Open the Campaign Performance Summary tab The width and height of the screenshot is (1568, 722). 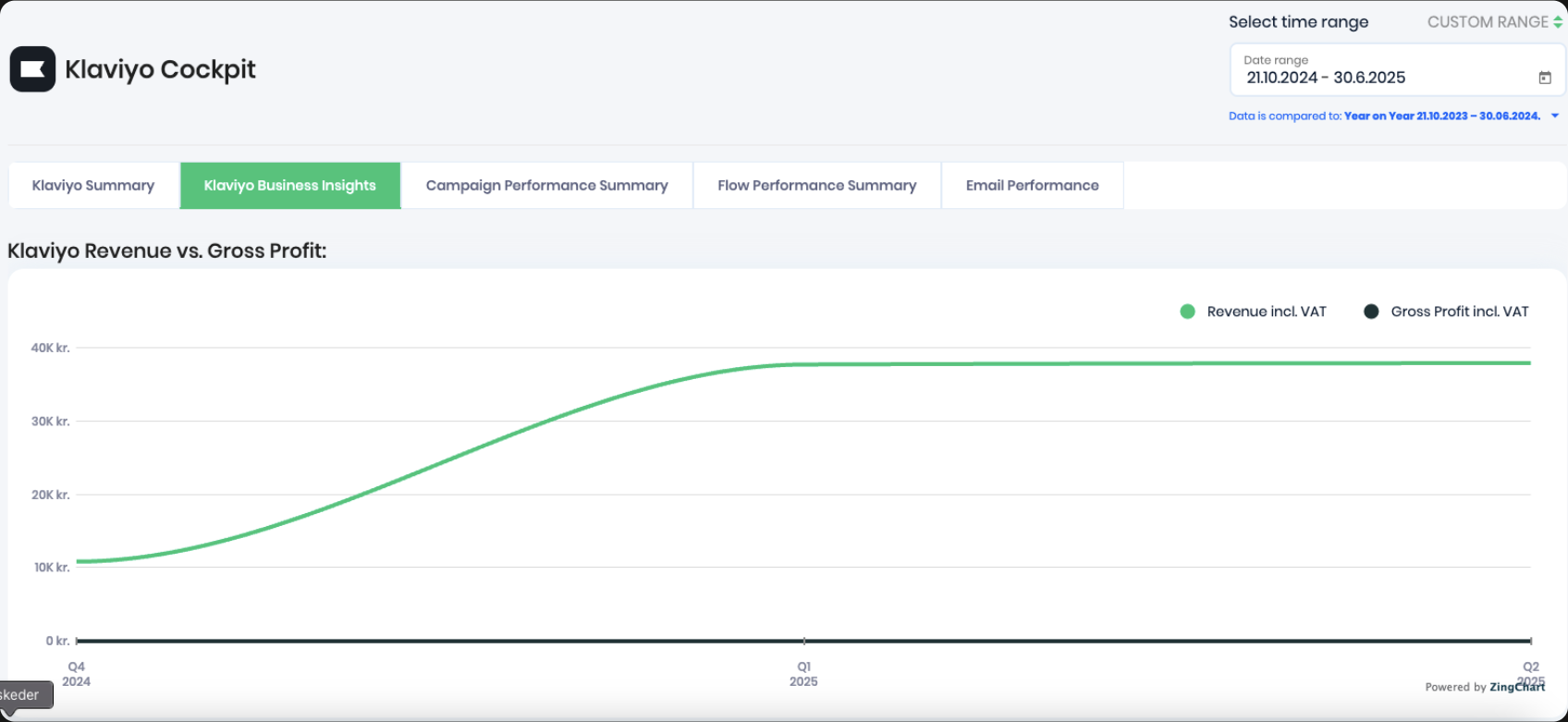click(547, 185)
